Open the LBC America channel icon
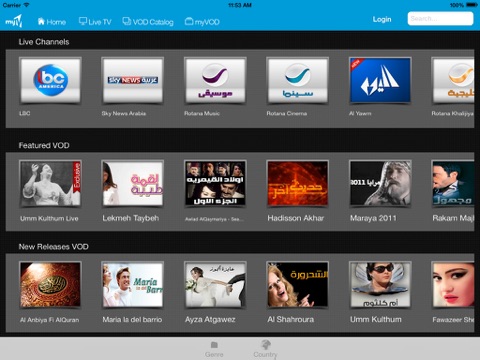This screenshot has width=480, height=360. coord(50,80)
